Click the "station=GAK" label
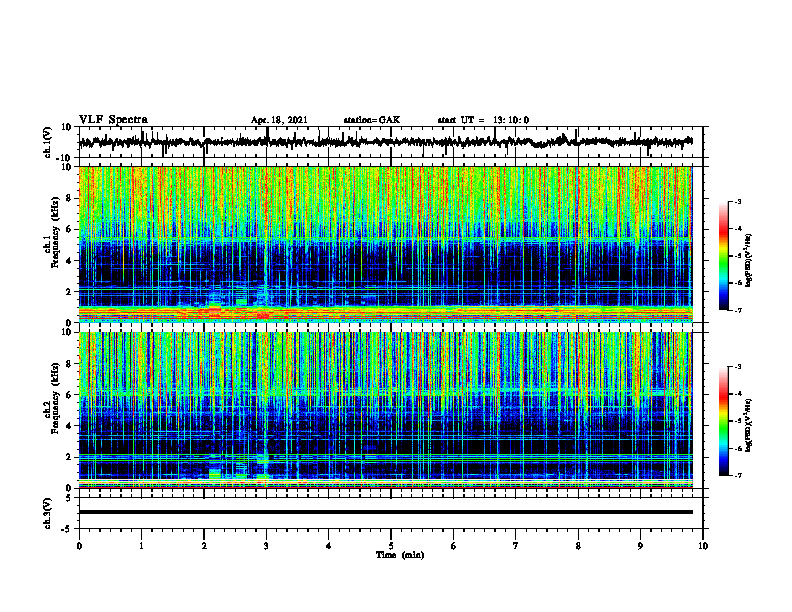 372,120
